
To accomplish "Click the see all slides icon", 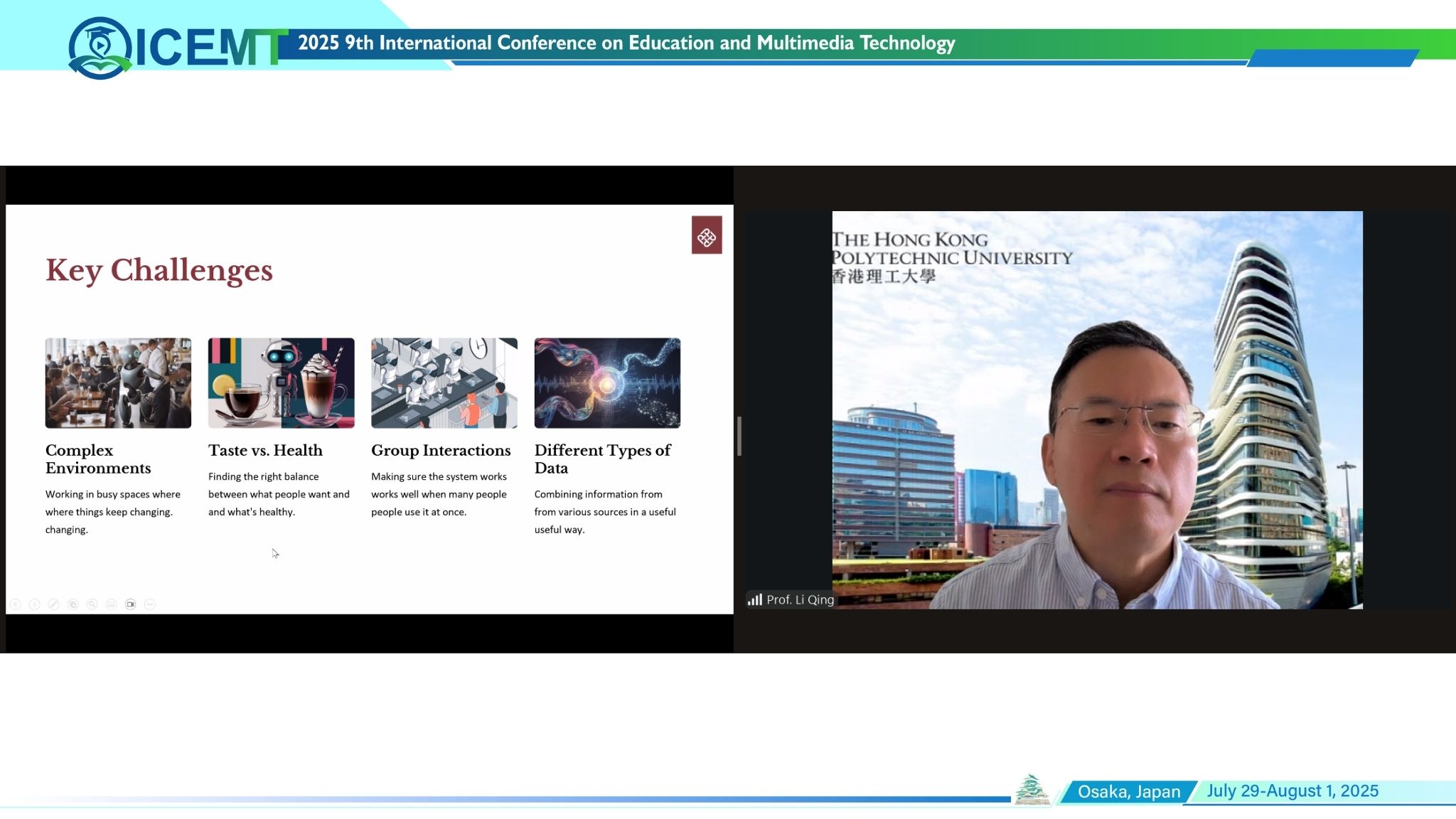I will click(73, 604).
